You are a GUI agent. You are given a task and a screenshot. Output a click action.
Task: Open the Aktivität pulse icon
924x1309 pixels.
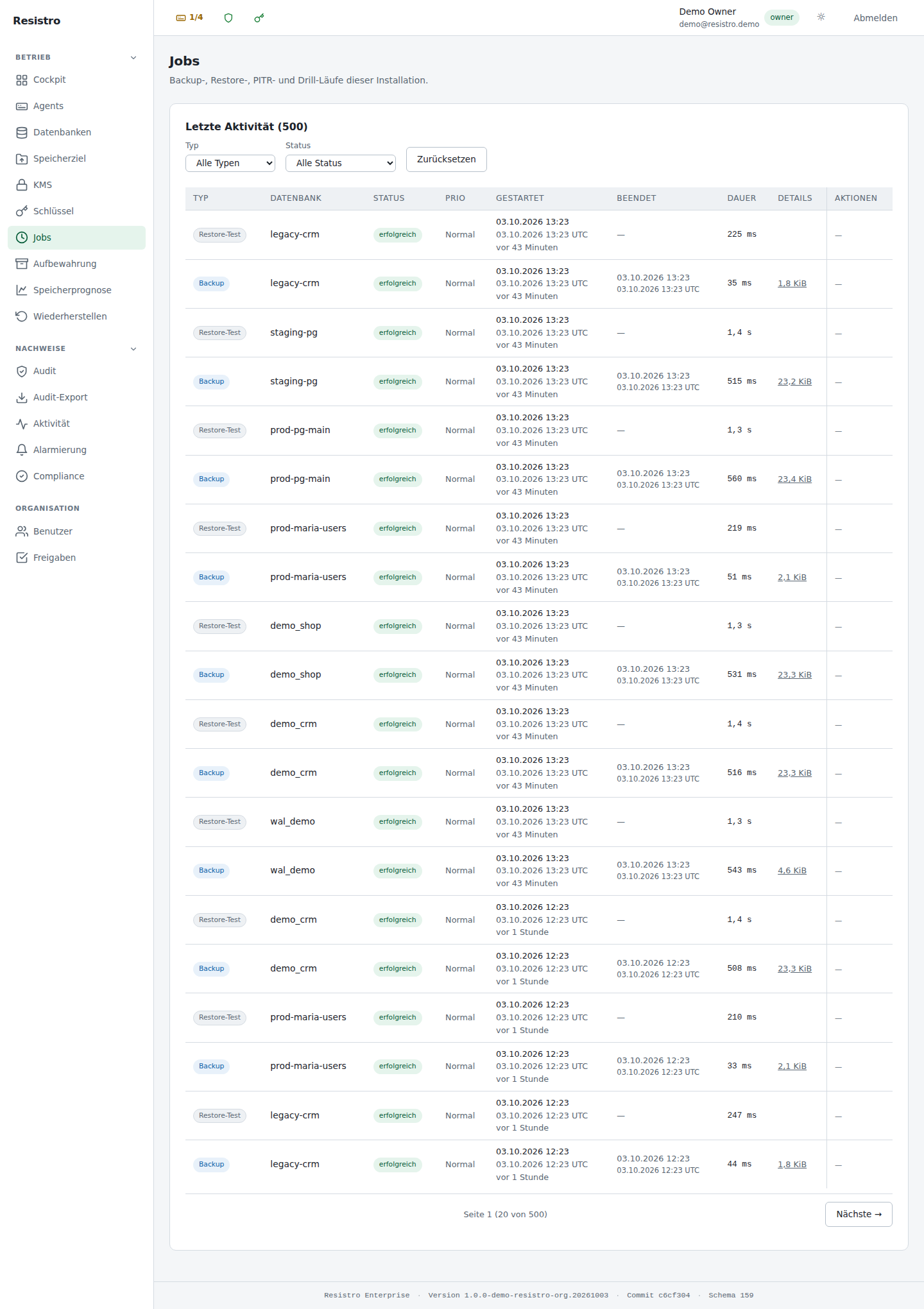click(x=22, y=424)
